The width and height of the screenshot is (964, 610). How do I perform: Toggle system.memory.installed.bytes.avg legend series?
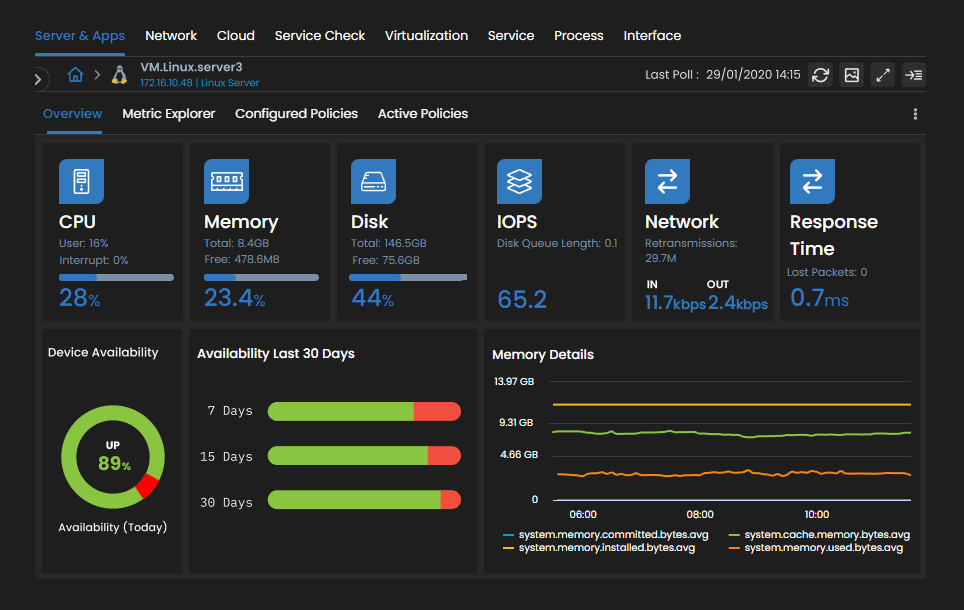coord(606,548)
